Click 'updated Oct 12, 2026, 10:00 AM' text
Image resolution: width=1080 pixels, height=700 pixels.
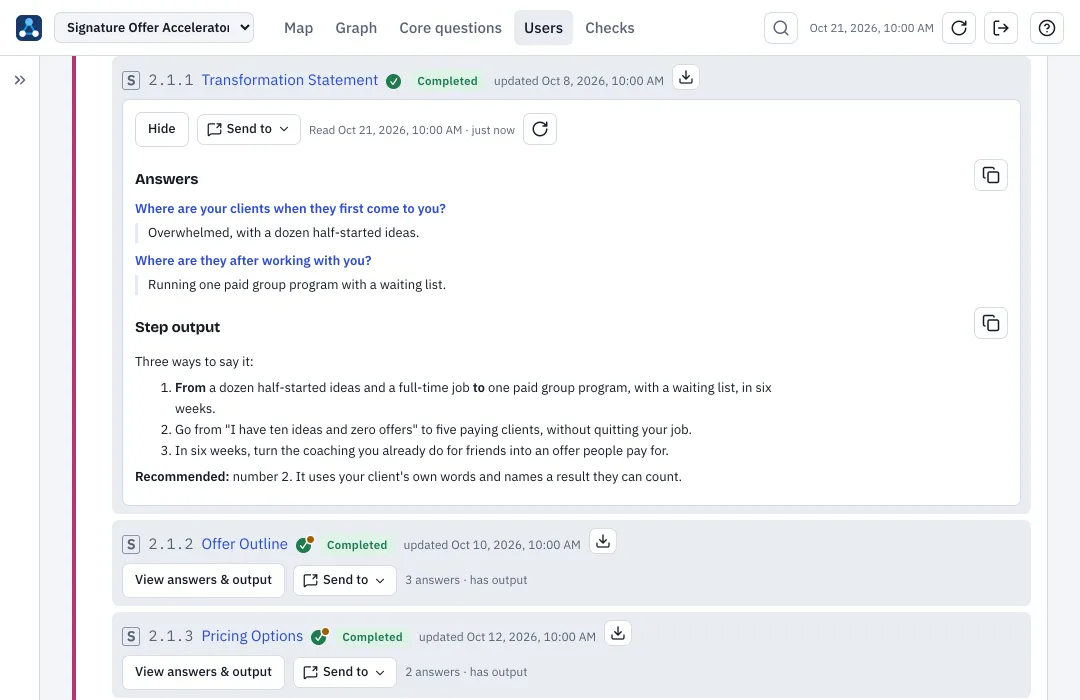[x=507, y=637]
